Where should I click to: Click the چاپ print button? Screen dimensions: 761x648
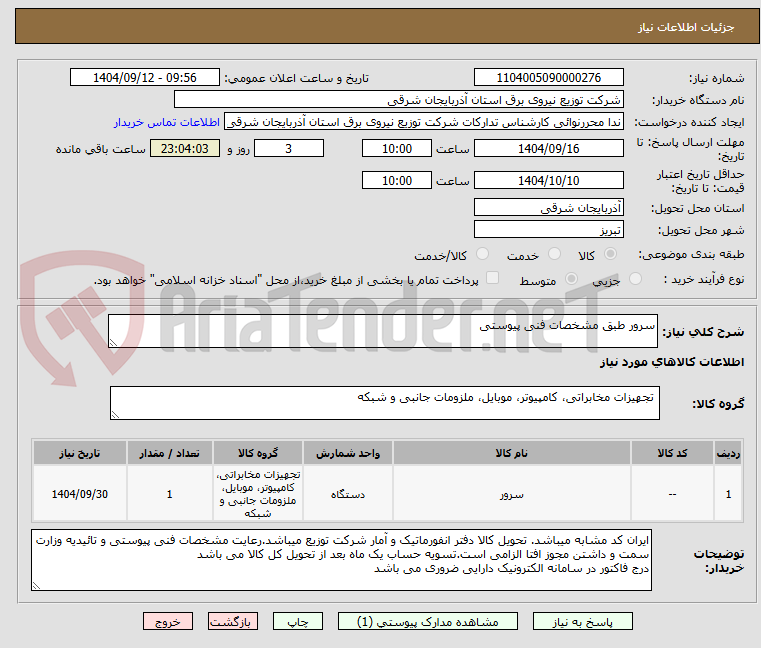(298, 621)
